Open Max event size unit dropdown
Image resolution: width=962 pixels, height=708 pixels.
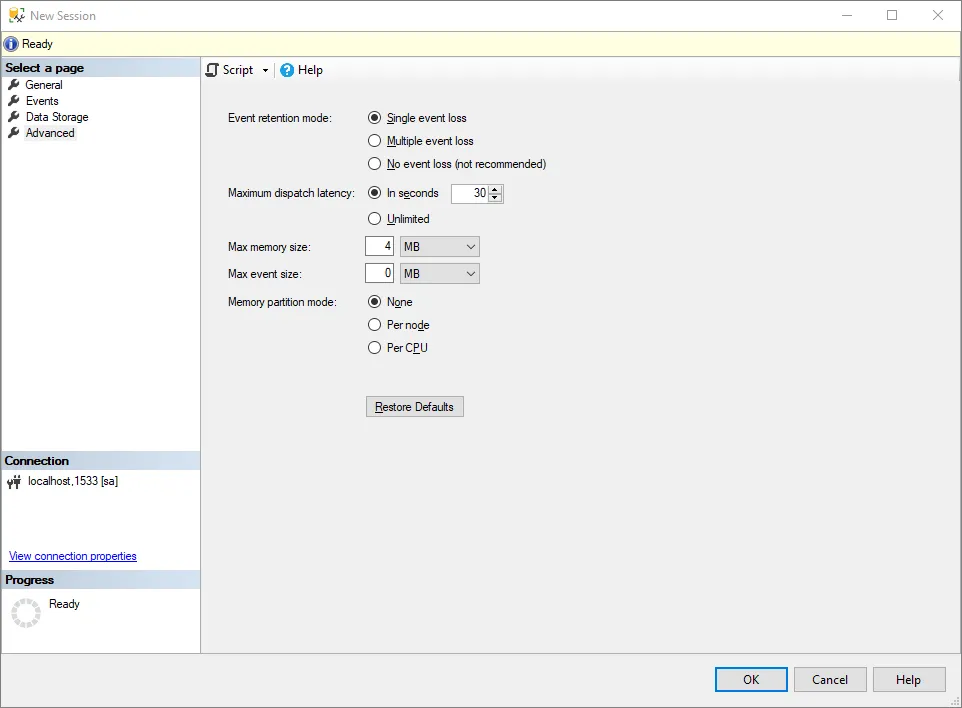click(440, 274)
